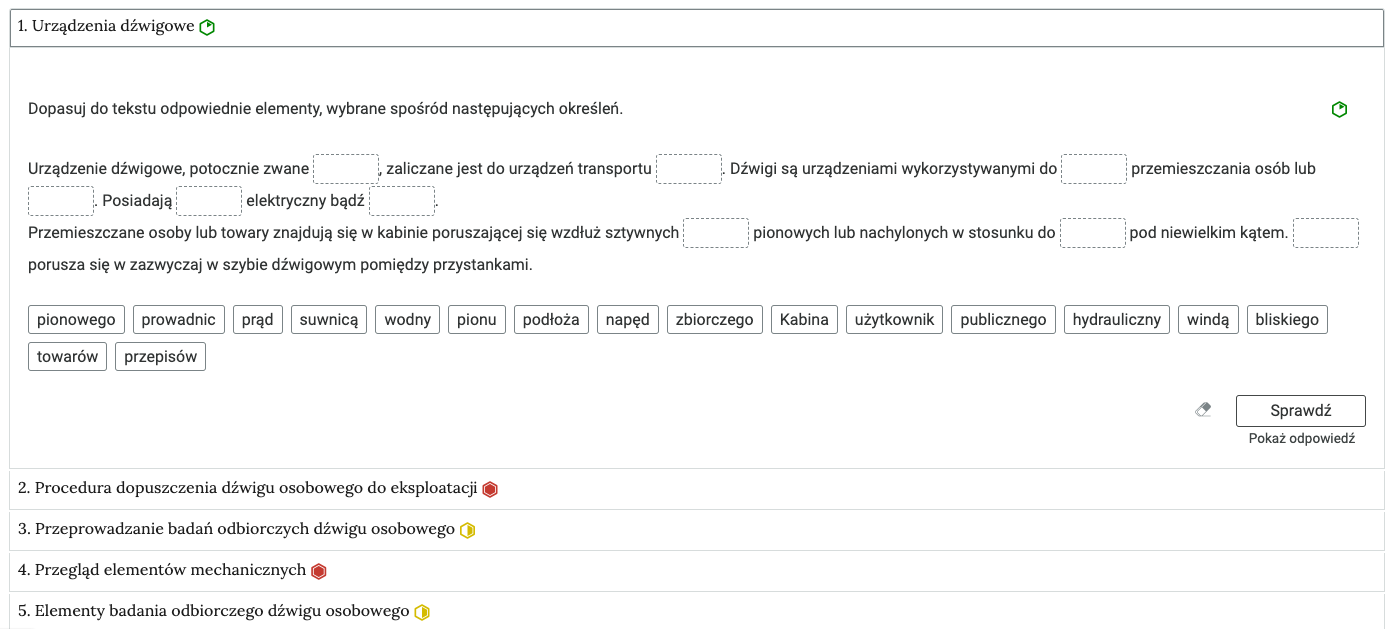
Task: Click the blank field after 'potocznie zwane'
Action: click(x=345, y=168)
